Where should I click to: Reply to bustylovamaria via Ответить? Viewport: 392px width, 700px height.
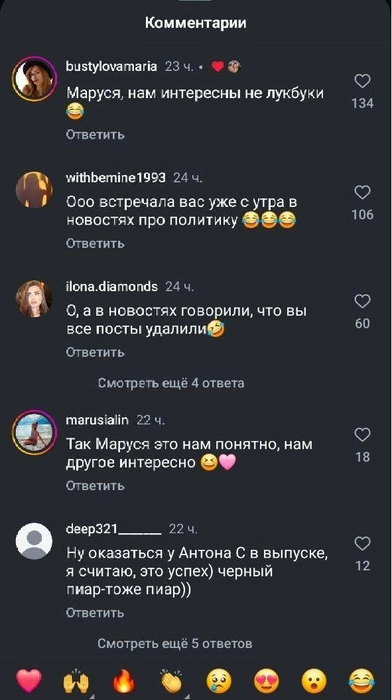(95, 134)
